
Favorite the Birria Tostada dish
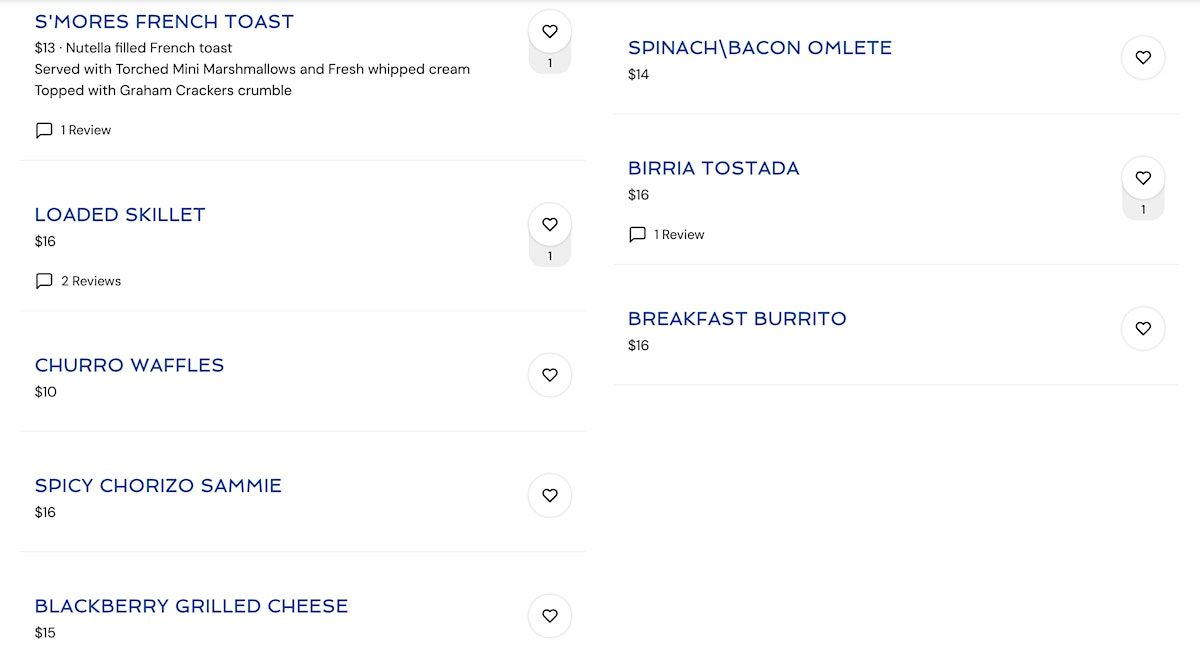pos(1143,178)
